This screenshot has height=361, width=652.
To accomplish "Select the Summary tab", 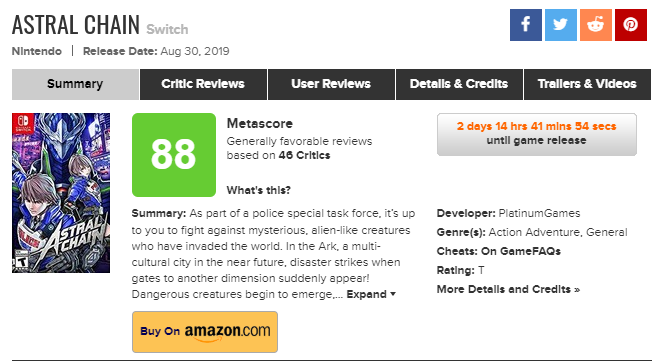I will click(x=75, y=84).
